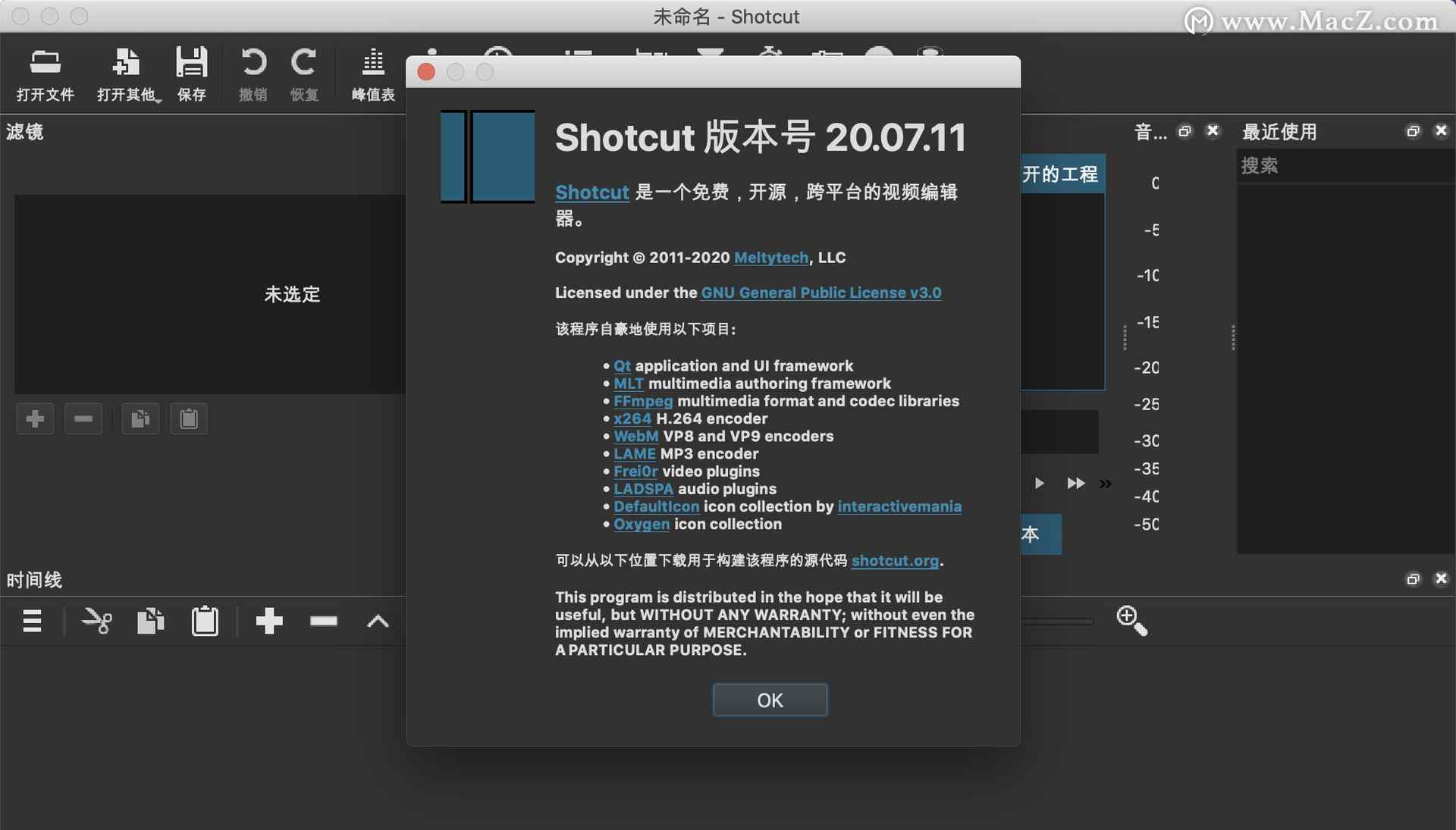Open the LAME link
The width and height of the screenshot is (1456, 830).
coord(635,453)
